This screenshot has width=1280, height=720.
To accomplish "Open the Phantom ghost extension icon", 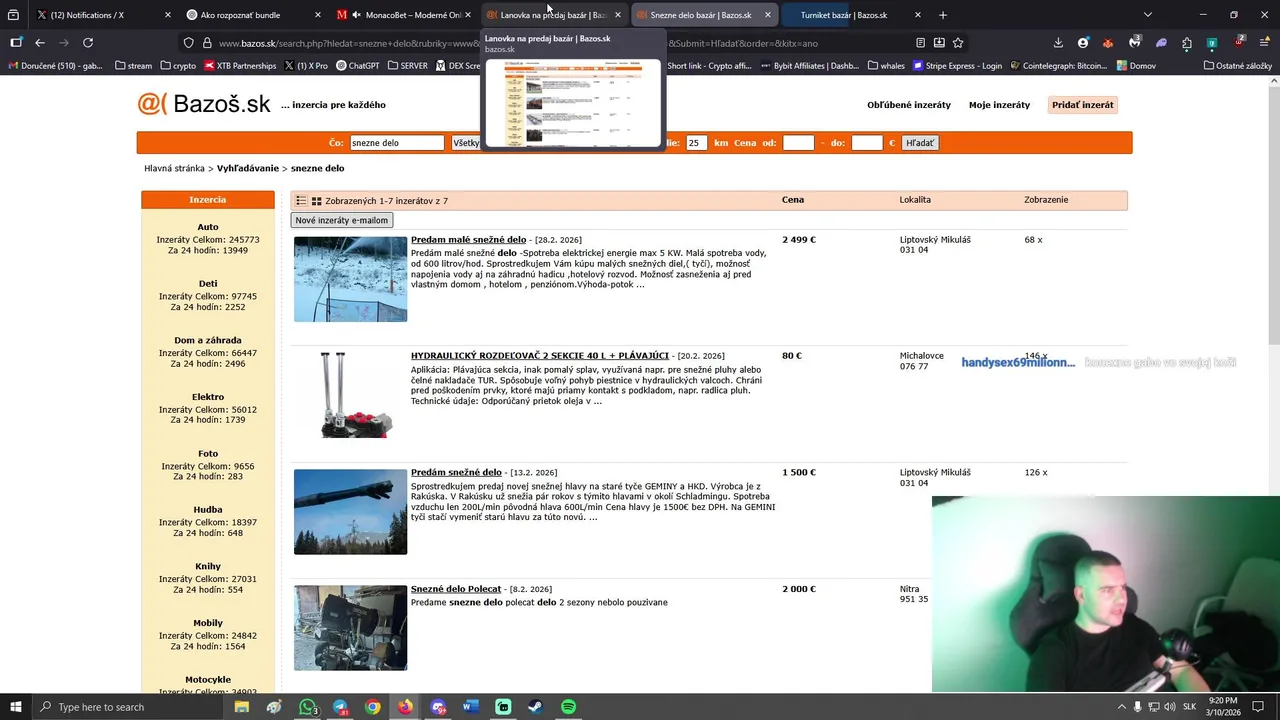I will pos(1161,43).
